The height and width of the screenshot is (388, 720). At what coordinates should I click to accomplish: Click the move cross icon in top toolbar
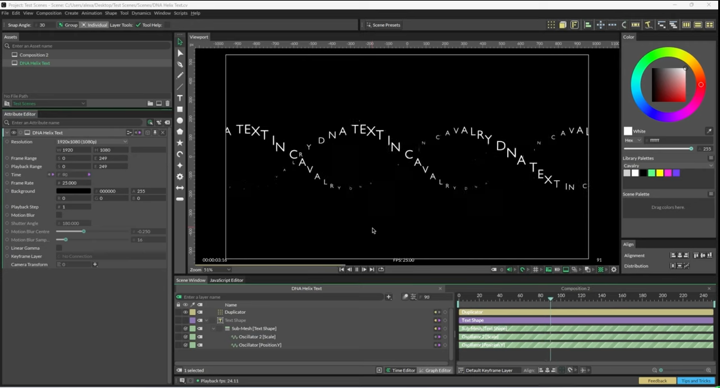click(x=600, y=25)
